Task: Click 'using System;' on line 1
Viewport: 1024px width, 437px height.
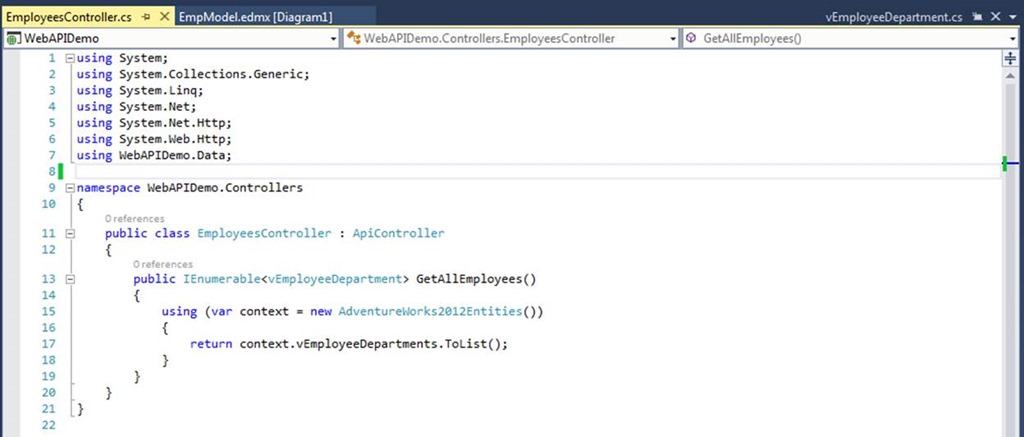Action: (x=122, y=58)
